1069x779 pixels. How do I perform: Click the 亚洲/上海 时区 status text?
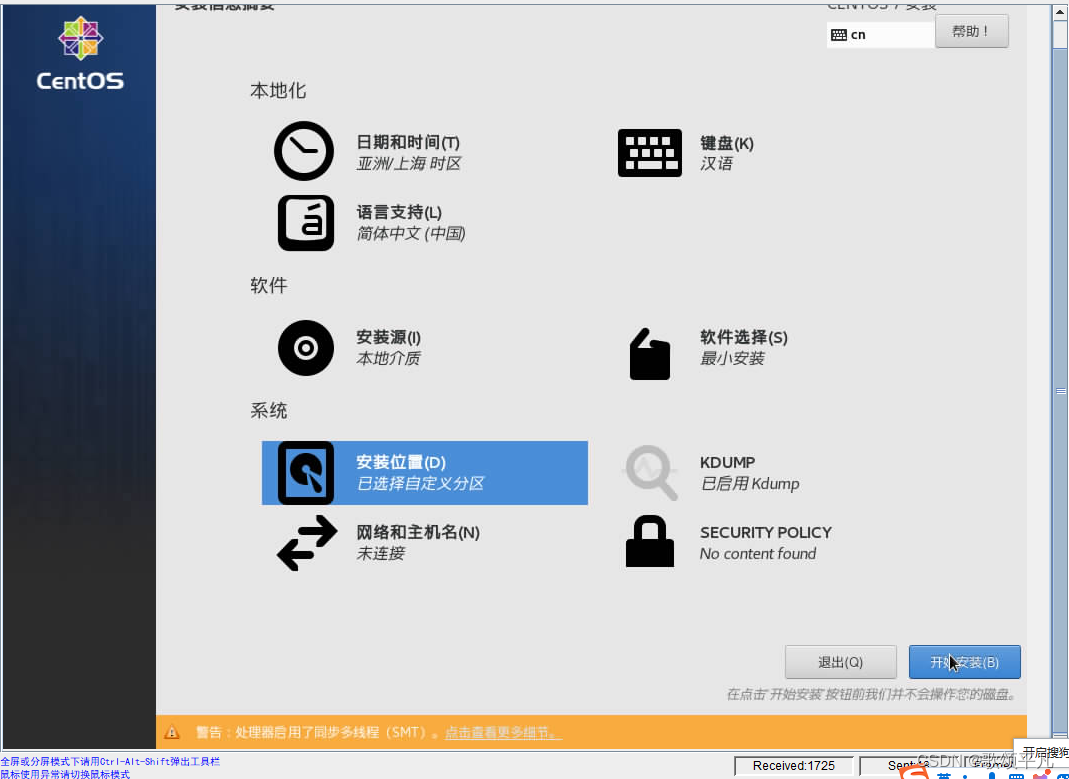(409, 164)
